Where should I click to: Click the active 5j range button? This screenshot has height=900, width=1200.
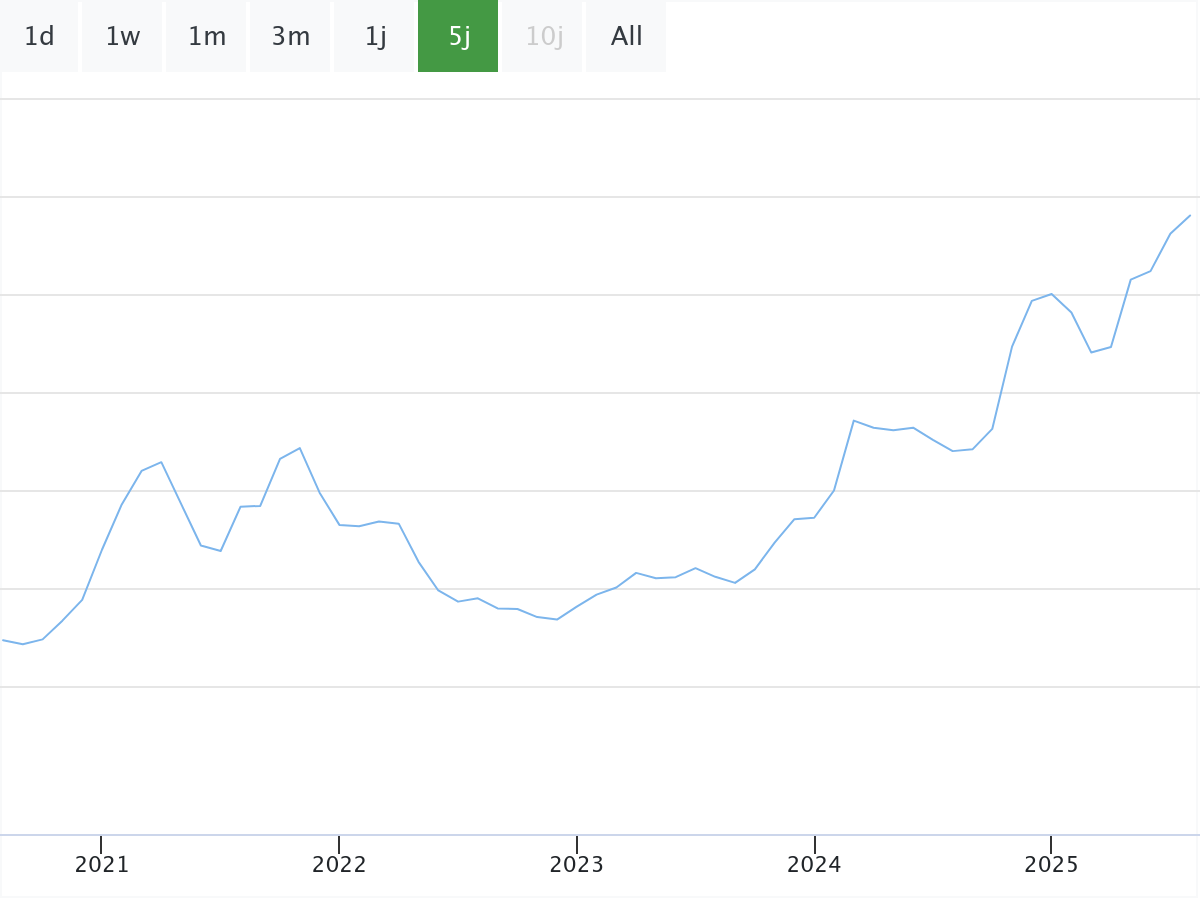tap(459, 37)
